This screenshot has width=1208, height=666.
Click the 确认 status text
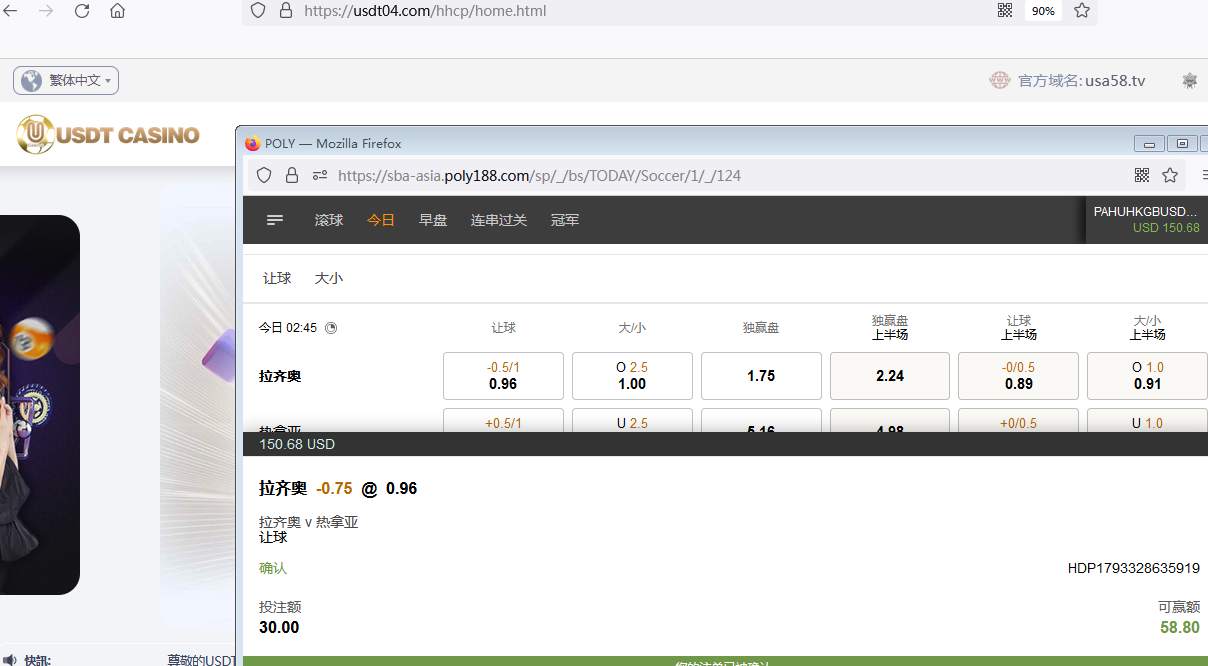tap(273, 568)
